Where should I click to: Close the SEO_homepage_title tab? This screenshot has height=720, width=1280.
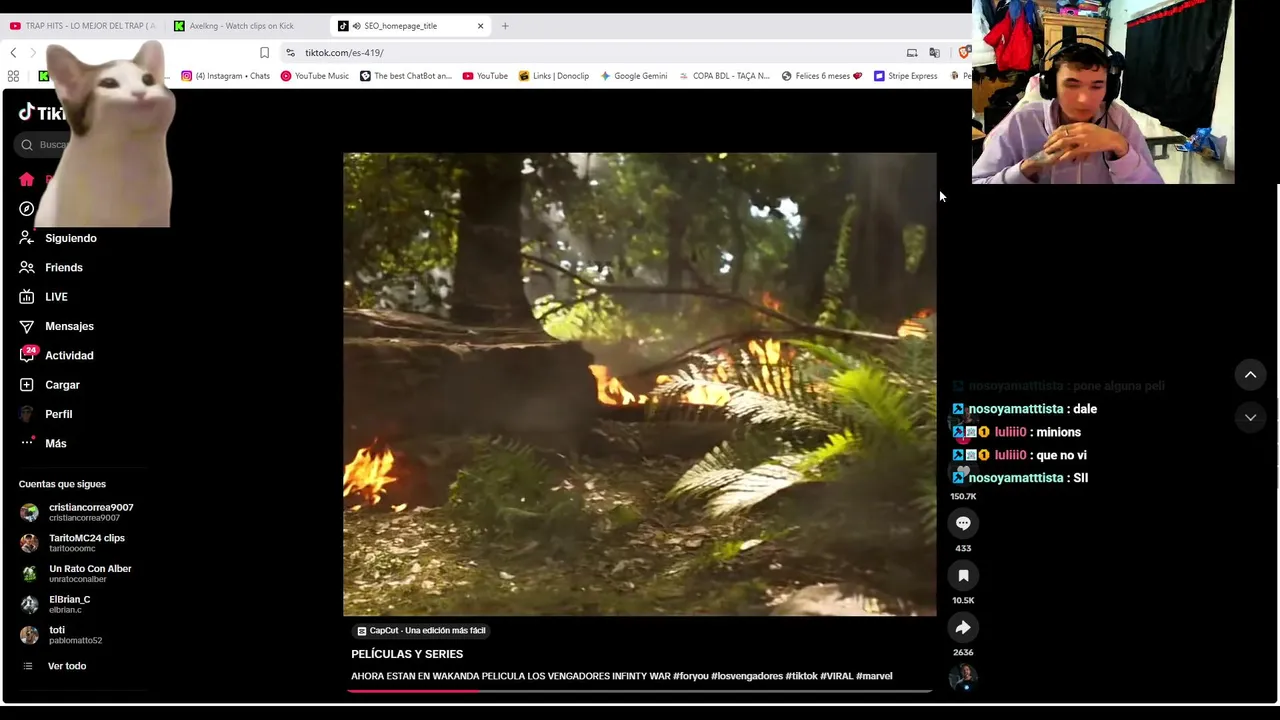point(480,26)
